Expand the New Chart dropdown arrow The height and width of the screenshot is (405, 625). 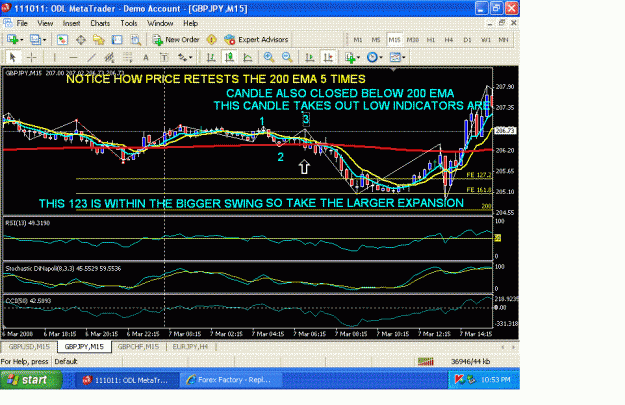coord(21,40)
